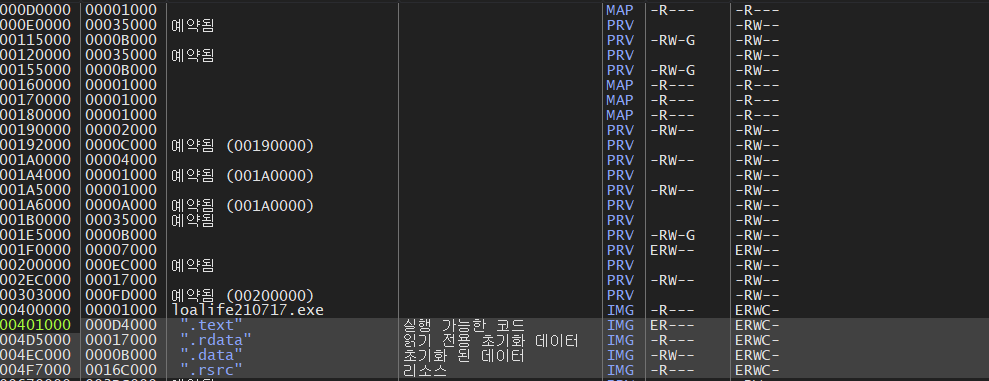
Task: Click size value 0000C000
Action: (x=121, y=146)
